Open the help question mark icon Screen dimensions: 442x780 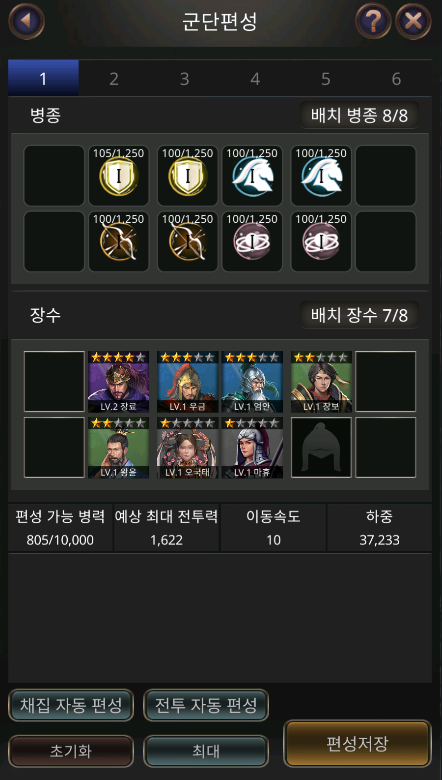coord(373,21)
